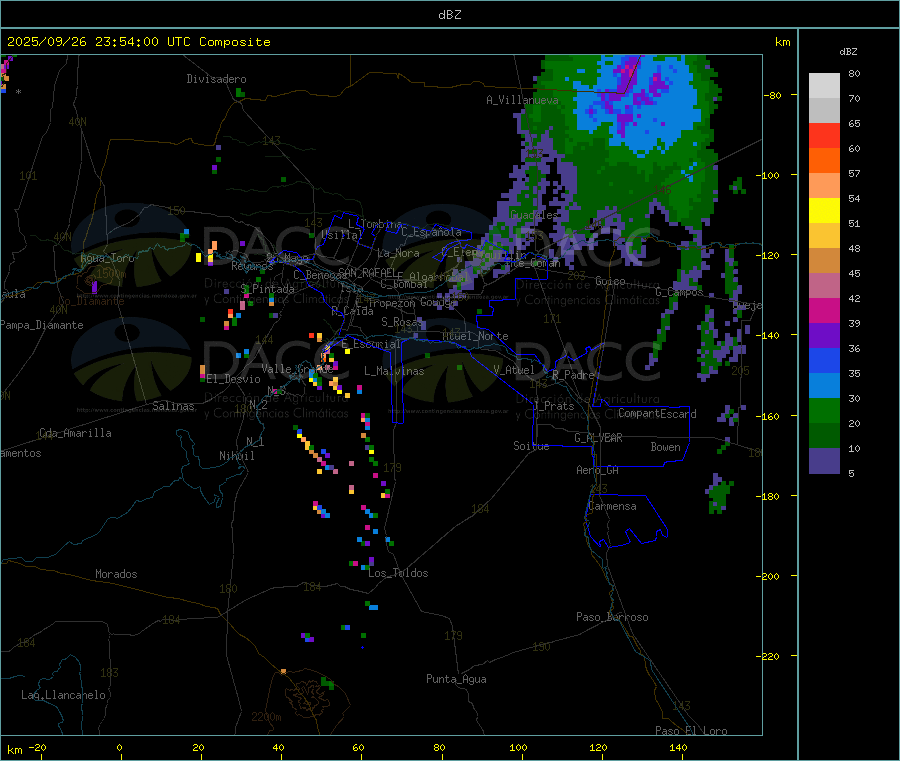Click the SAN_RAFAEL map label
900x761 pixels.
point(367,272)
